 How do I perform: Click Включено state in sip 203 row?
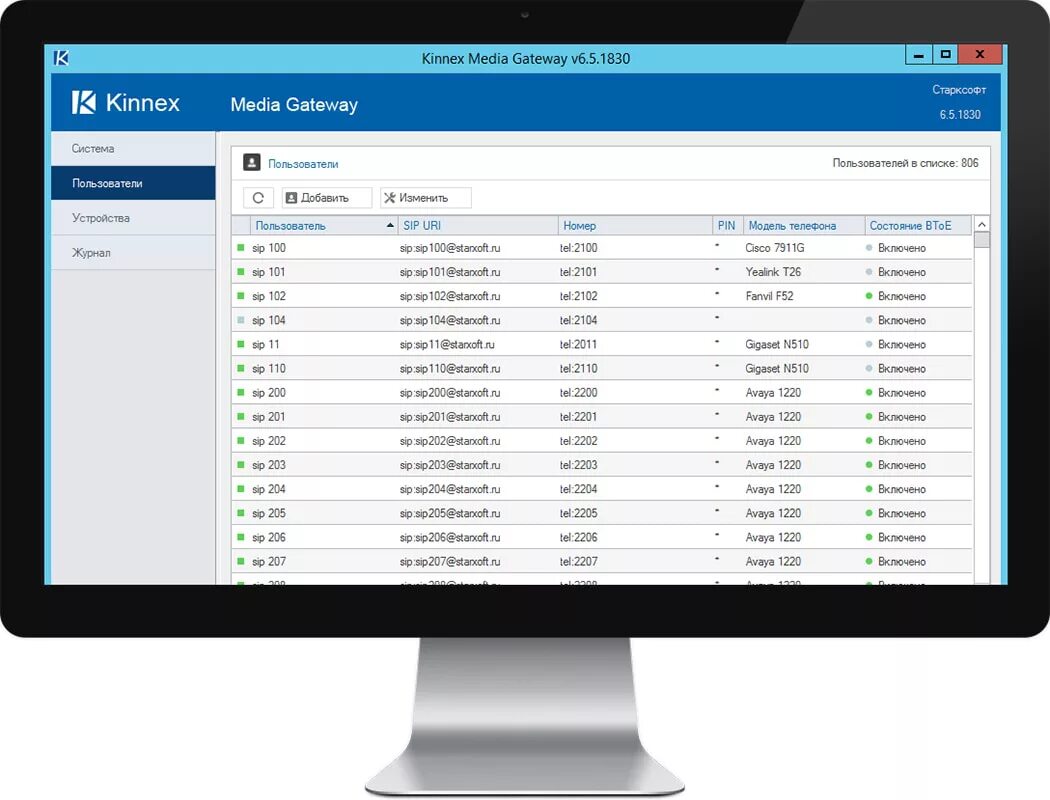coord(902,465)
